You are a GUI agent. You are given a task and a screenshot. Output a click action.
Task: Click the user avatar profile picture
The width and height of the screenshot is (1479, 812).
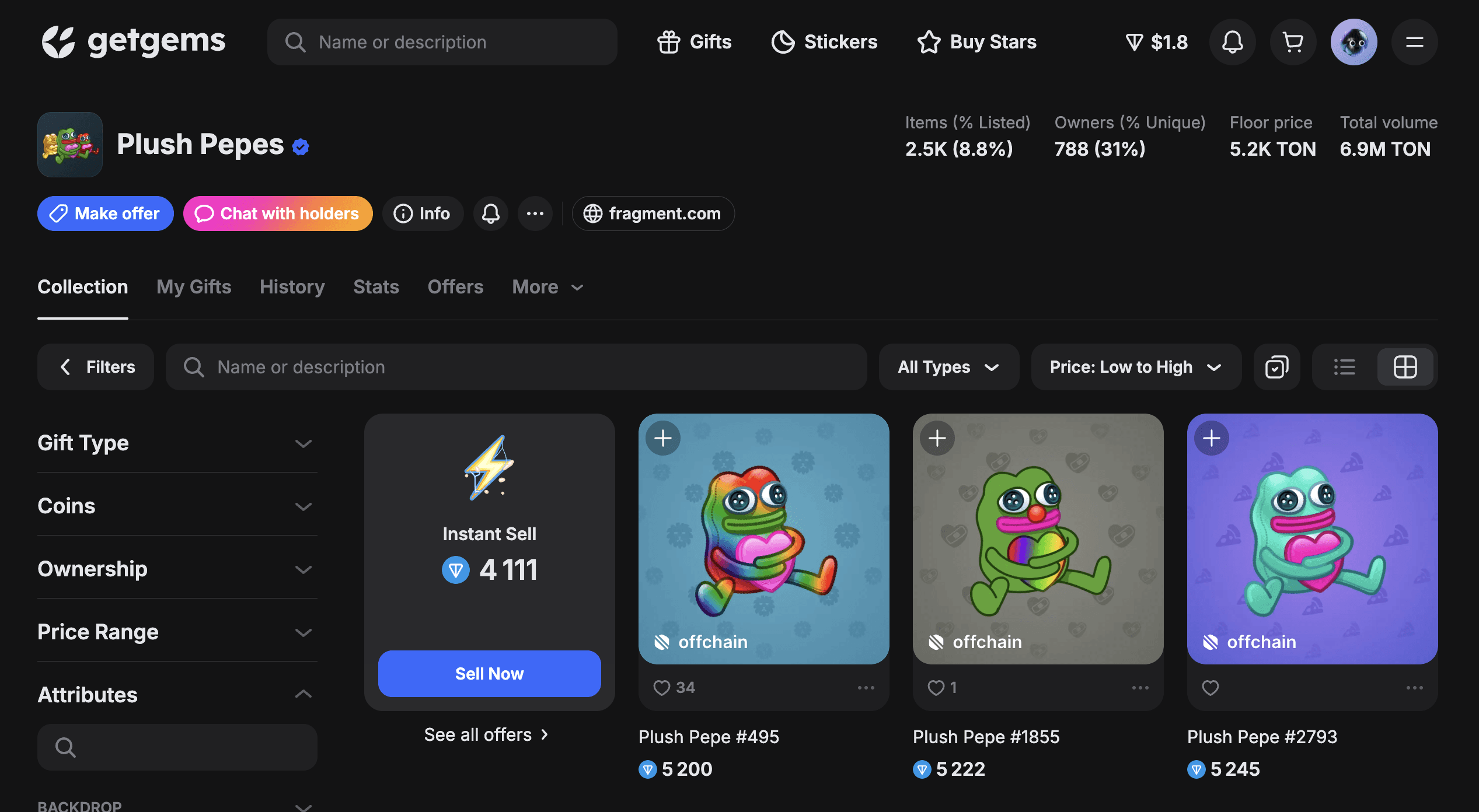(x=1354, y=42)
